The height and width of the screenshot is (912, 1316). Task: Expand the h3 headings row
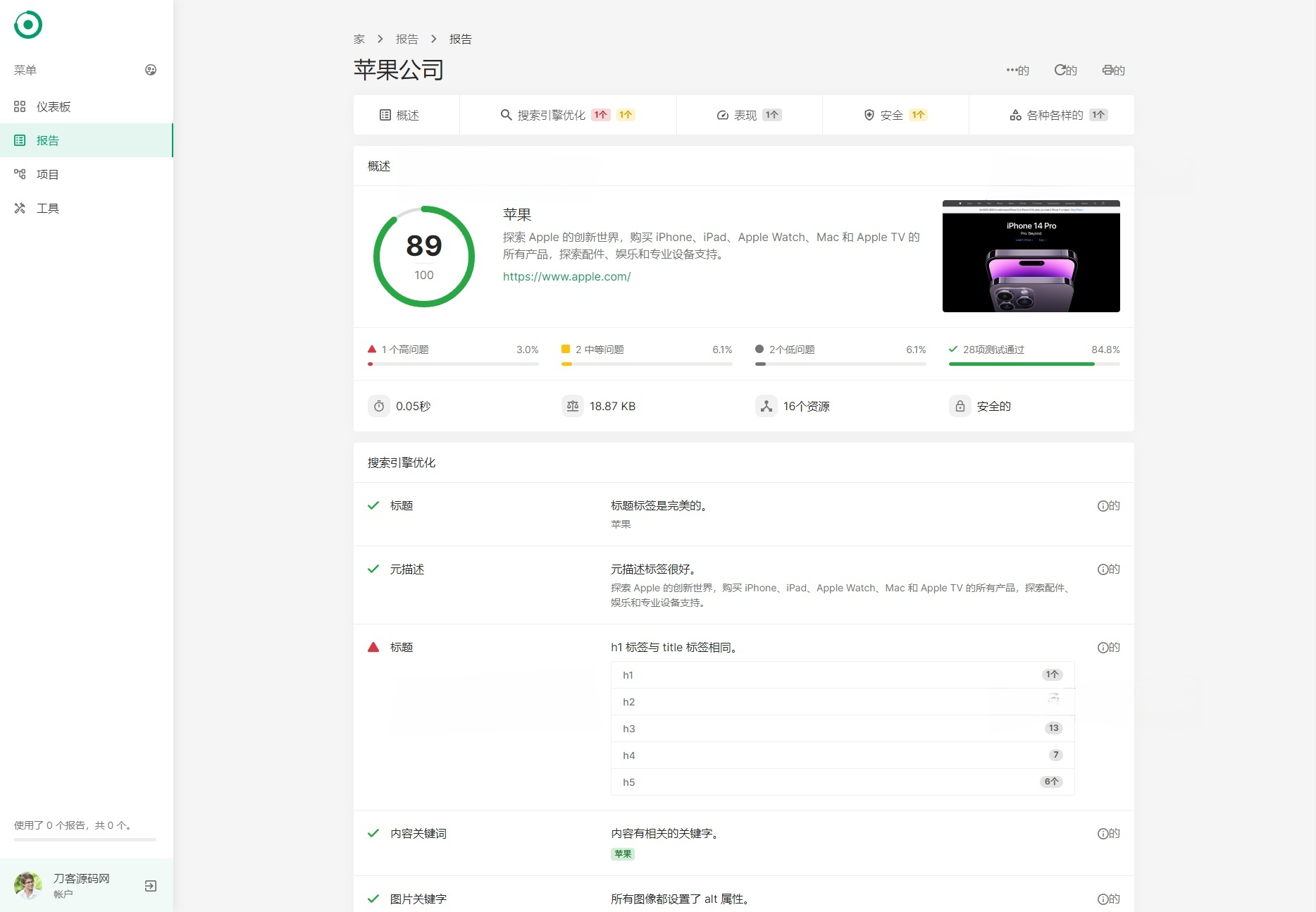[841, 728]
